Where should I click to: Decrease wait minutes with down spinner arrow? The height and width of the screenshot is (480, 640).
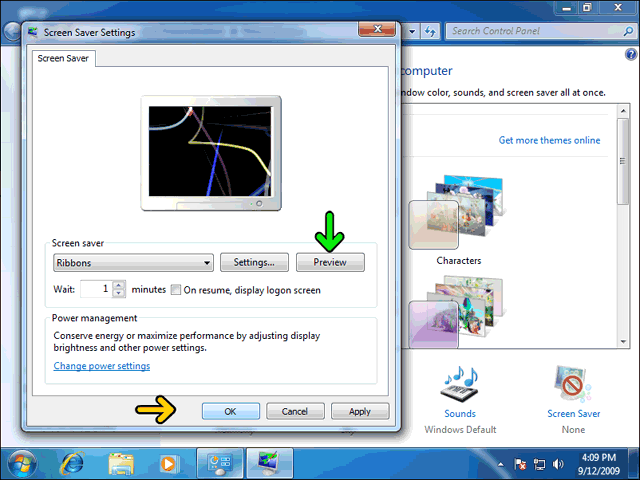point(118,293)
